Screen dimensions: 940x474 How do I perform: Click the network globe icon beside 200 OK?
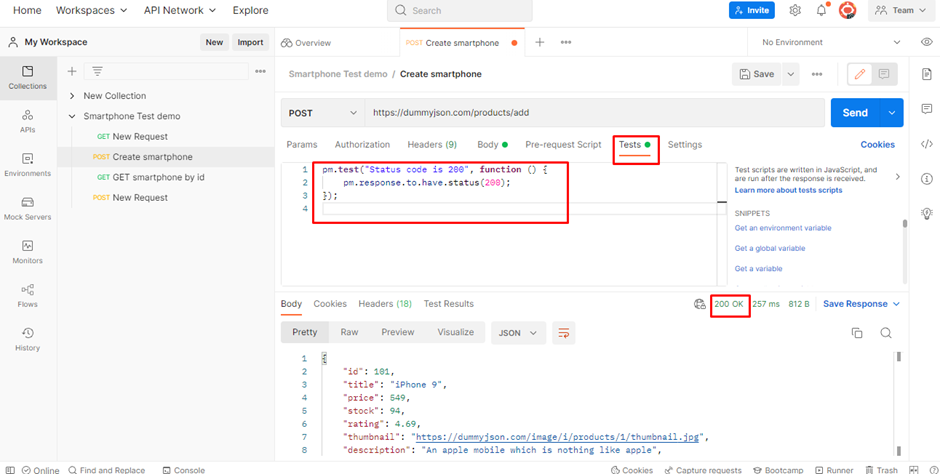[x=699, y=304]
